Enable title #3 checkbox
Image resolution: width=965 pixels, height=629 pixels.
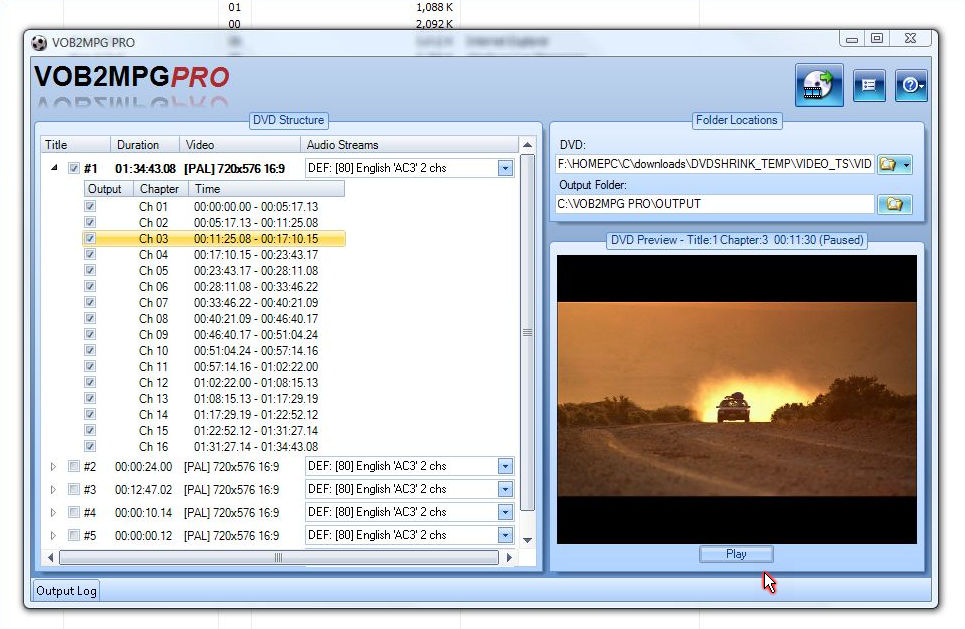(74, 489)
